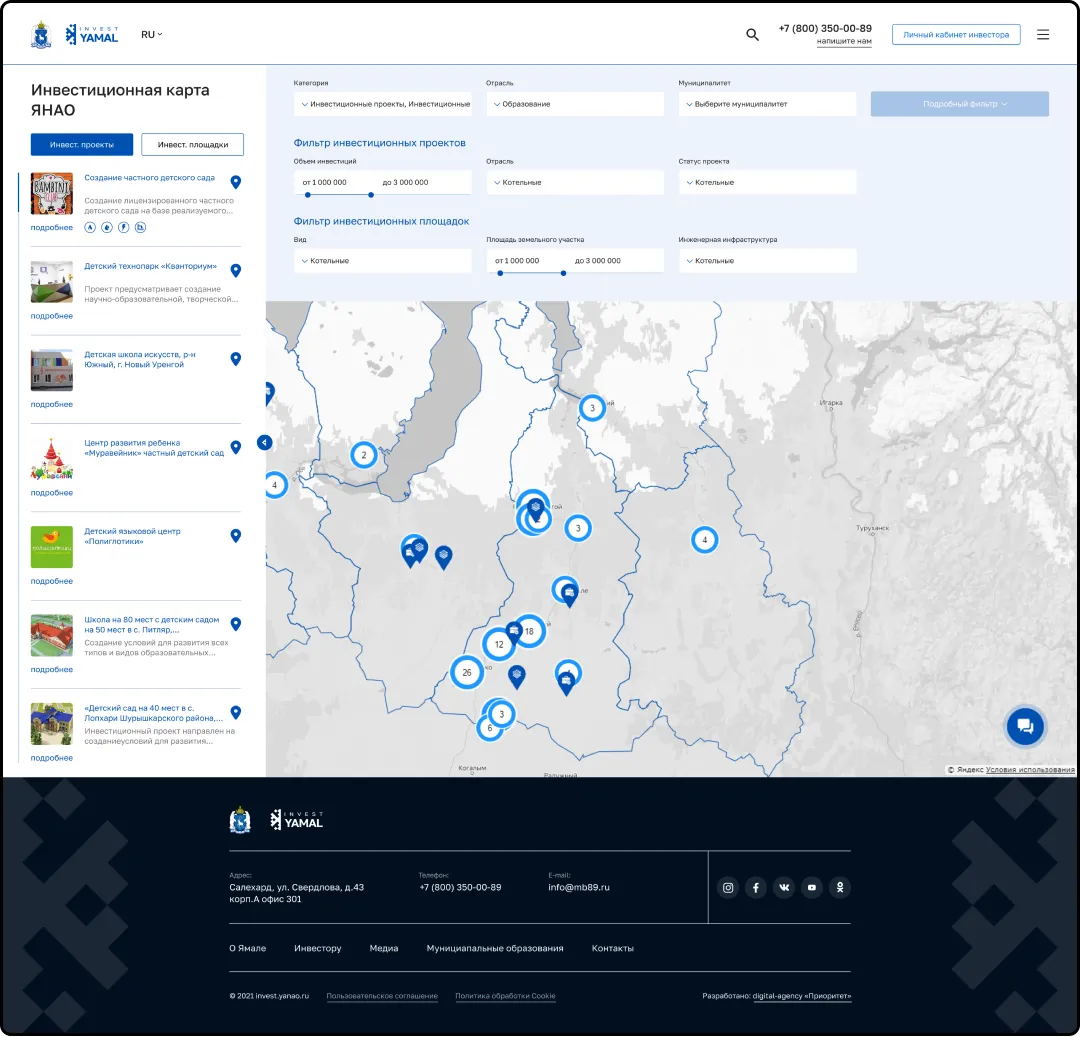
Task: Expand the Подробный фильтр button
Action: pyautogui.click(x=959, y=104)
